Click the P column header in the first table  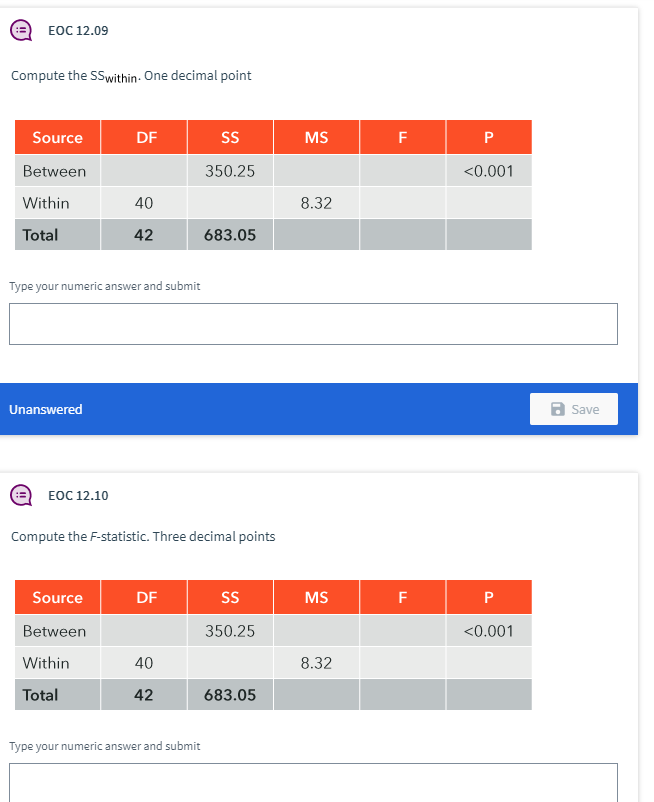pos(488,137)
